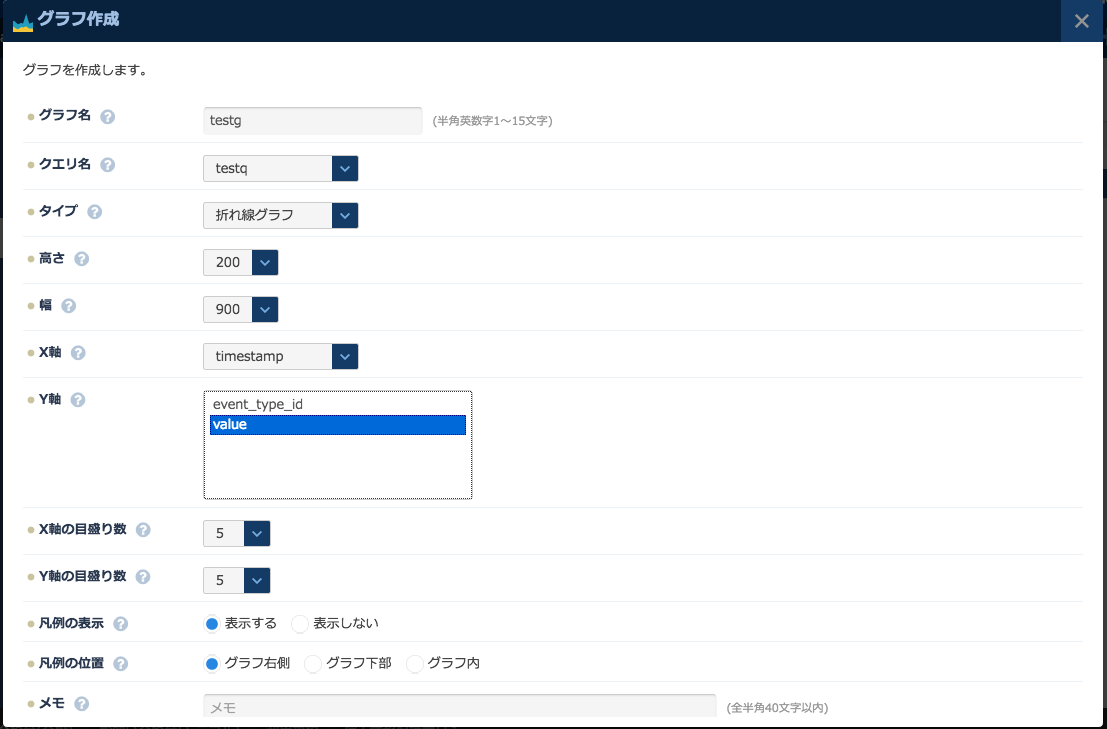The image size is (1107, 729).
Task: Select event_type_id in Y軸 list
Action: 337,405
